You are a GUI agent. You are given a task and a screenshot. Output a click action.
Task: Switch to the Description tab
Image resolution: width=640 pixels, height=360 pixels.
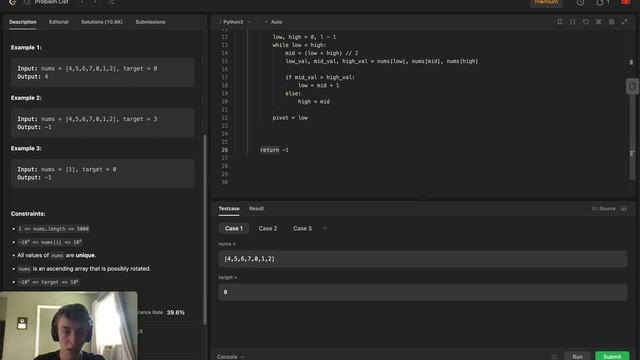(23, 22)
